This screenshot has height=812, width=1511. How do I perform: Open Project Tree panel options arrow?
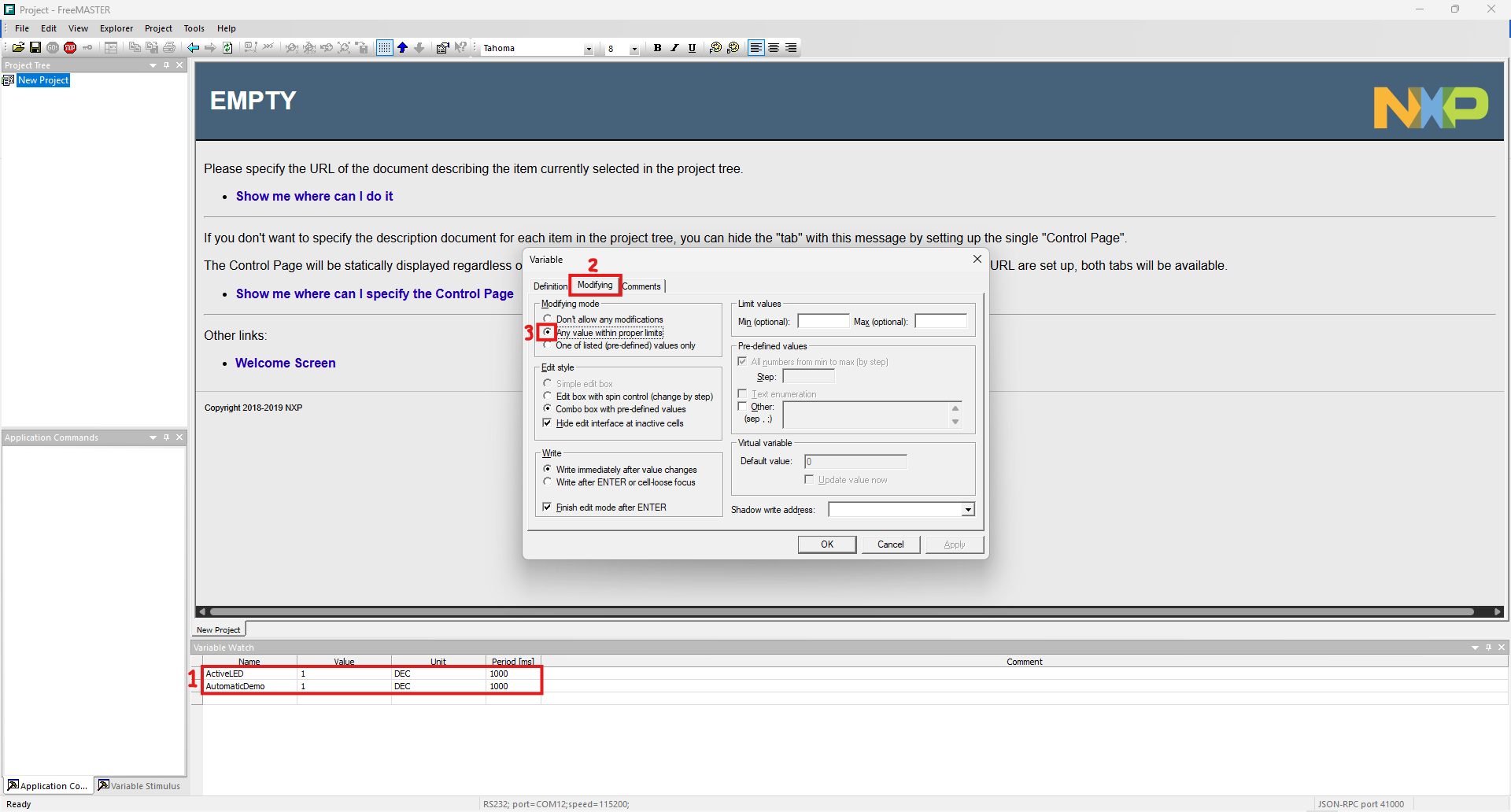pyautogui.click(x=153, y=65)
